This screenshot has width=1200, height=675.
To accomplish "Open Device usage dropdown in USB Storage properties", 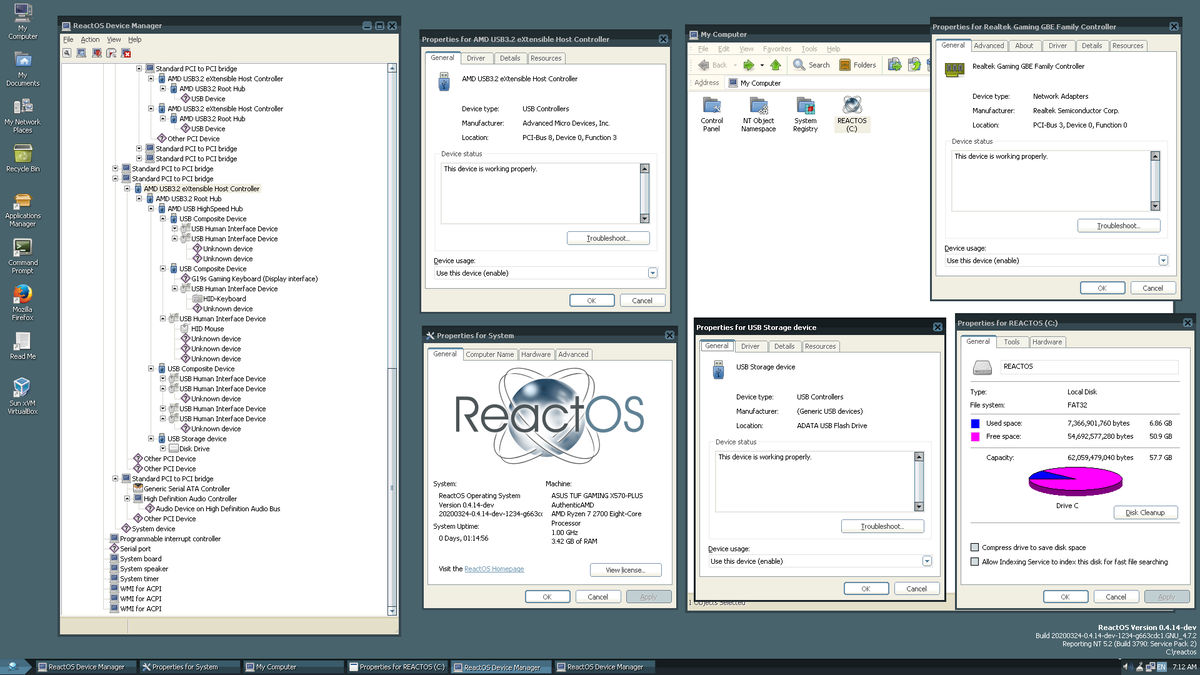I will [927, 561].
